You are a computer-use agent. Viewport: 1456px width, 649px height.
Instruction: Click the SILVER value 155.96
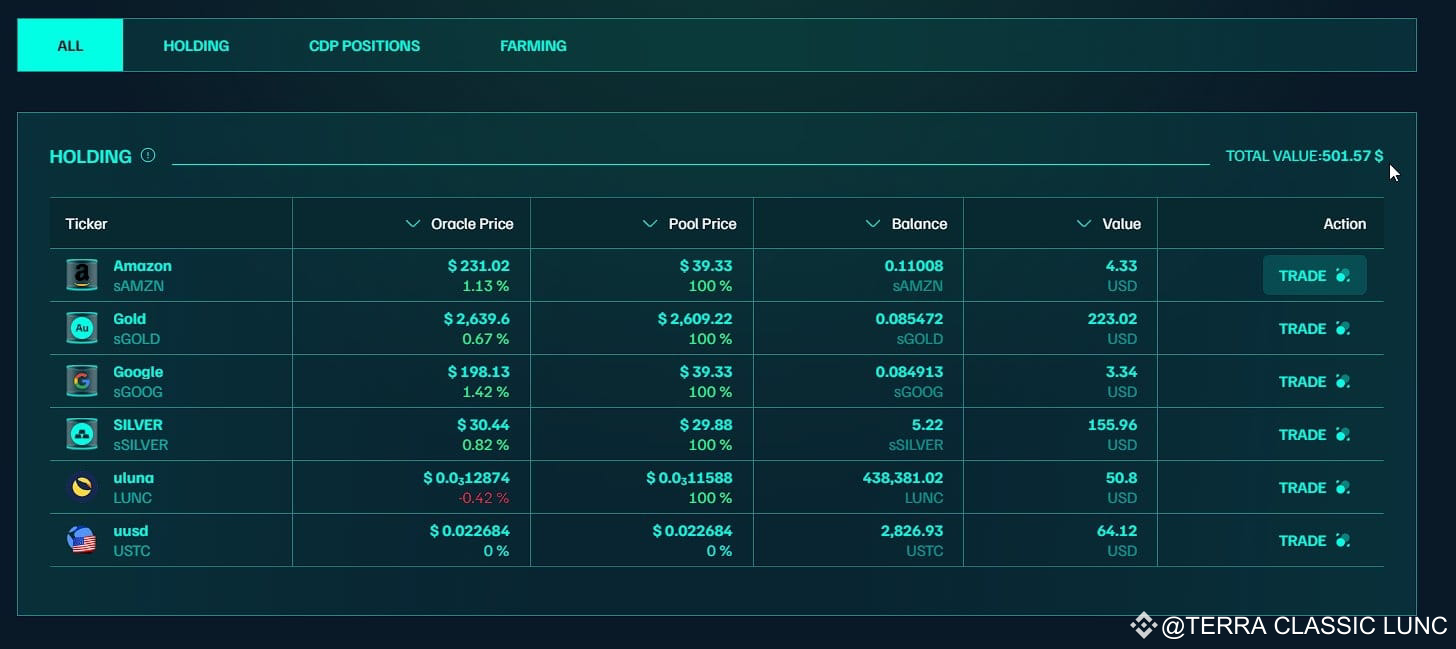coord(1112,425)
